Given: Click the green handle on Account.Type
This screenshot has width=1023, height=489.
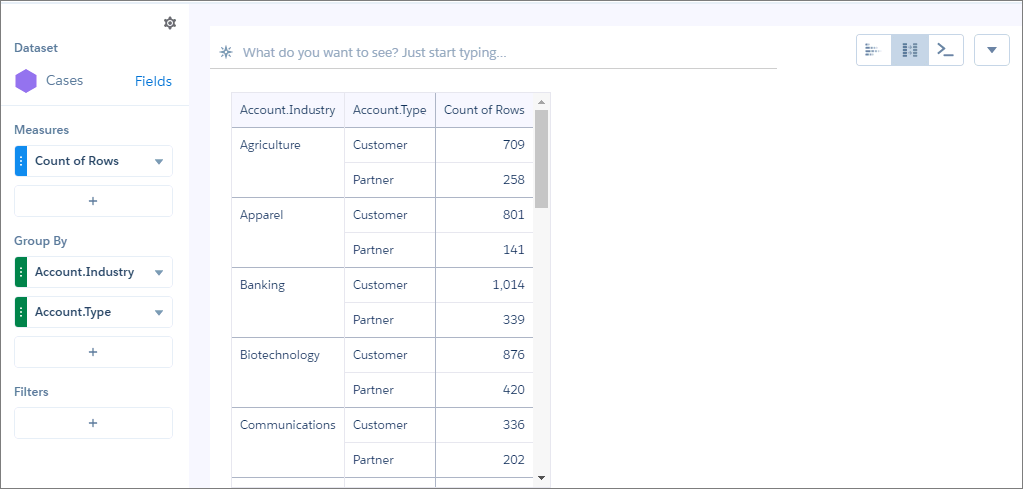Looking at the screenshot, I should (21, 312).
